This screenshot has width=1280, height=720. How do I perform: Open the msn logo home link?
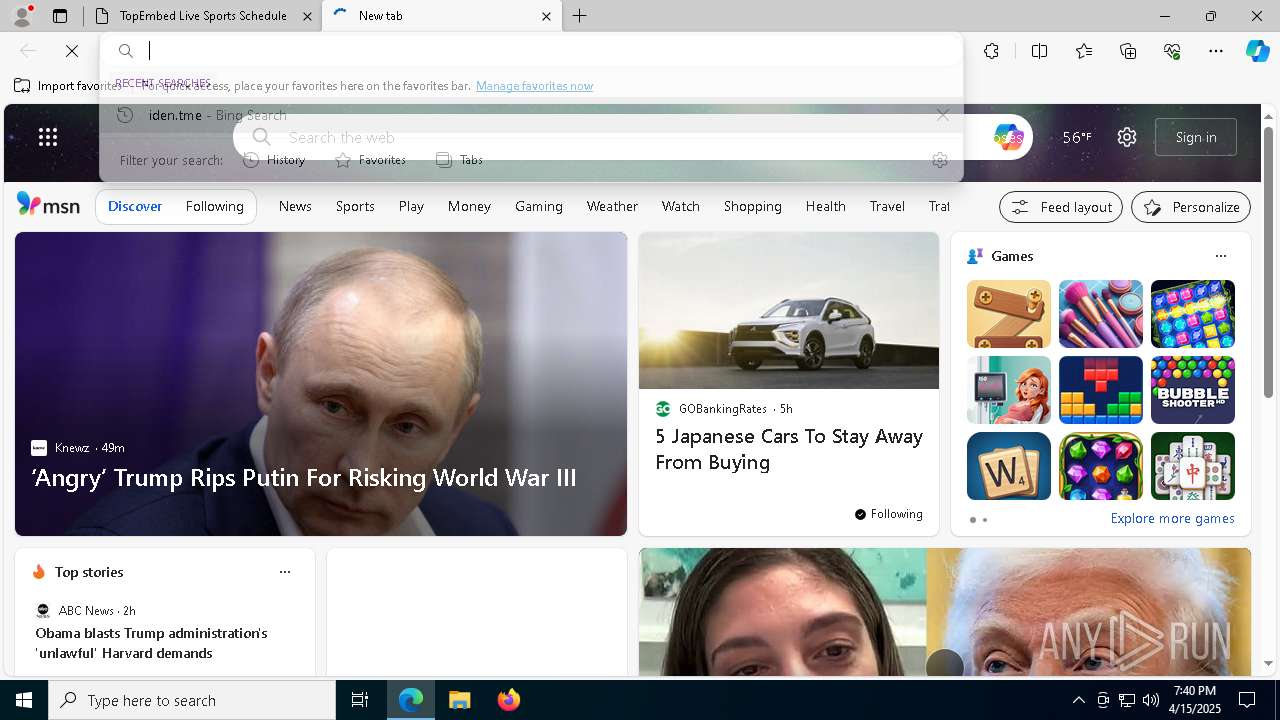coord(48,205)
